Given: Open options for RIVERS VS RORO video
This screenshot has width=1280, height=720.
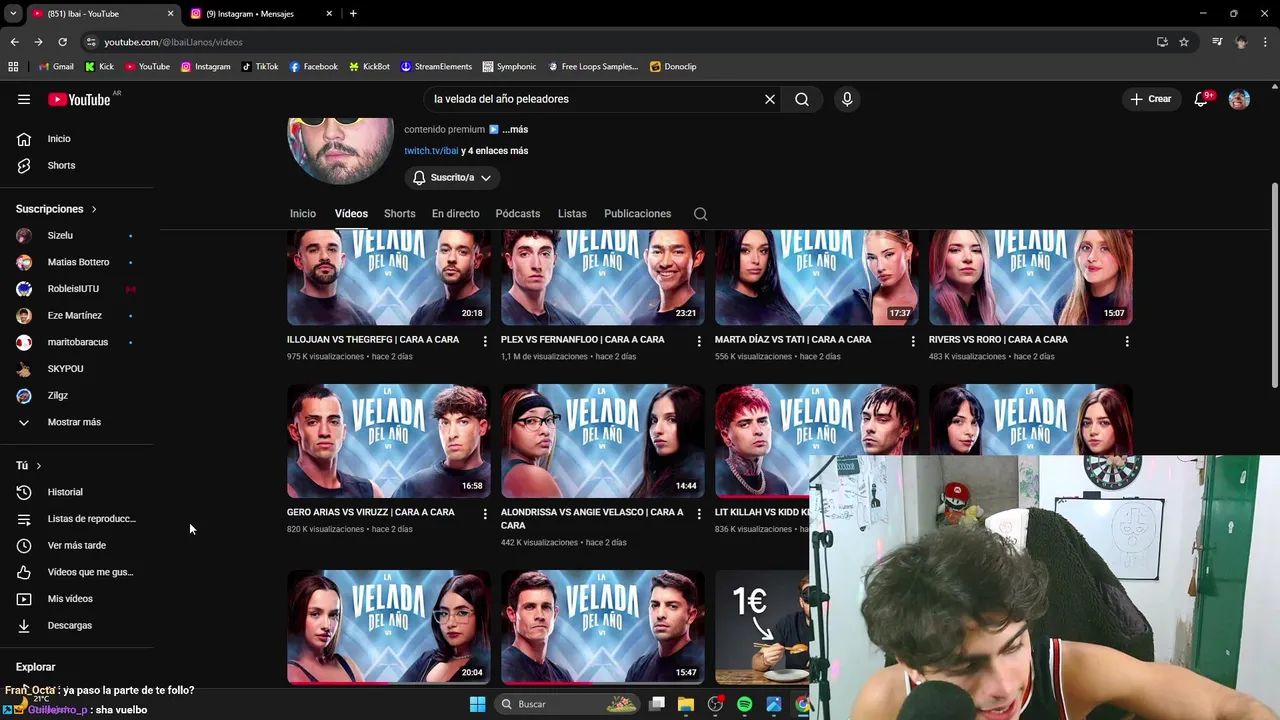Looking at the screenshot, I should pos(1127,341).
